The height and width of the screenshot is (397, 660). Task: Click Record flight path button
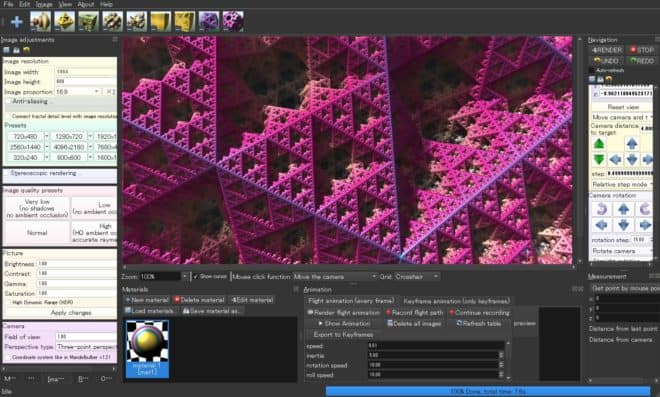(x=415, y=312)
